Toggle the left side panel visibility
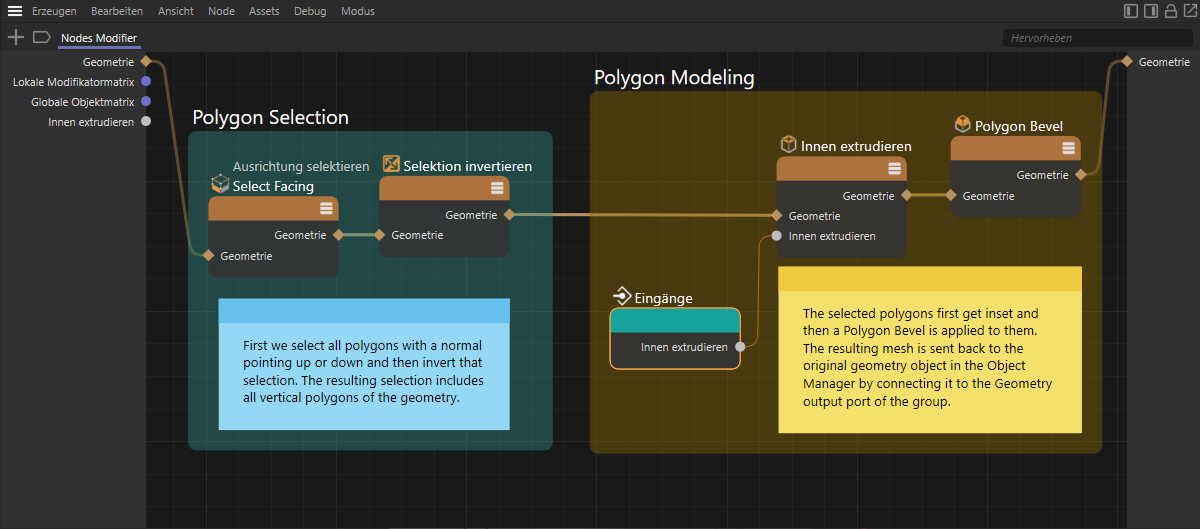 pyautogui.click(x=1131, y=11)
